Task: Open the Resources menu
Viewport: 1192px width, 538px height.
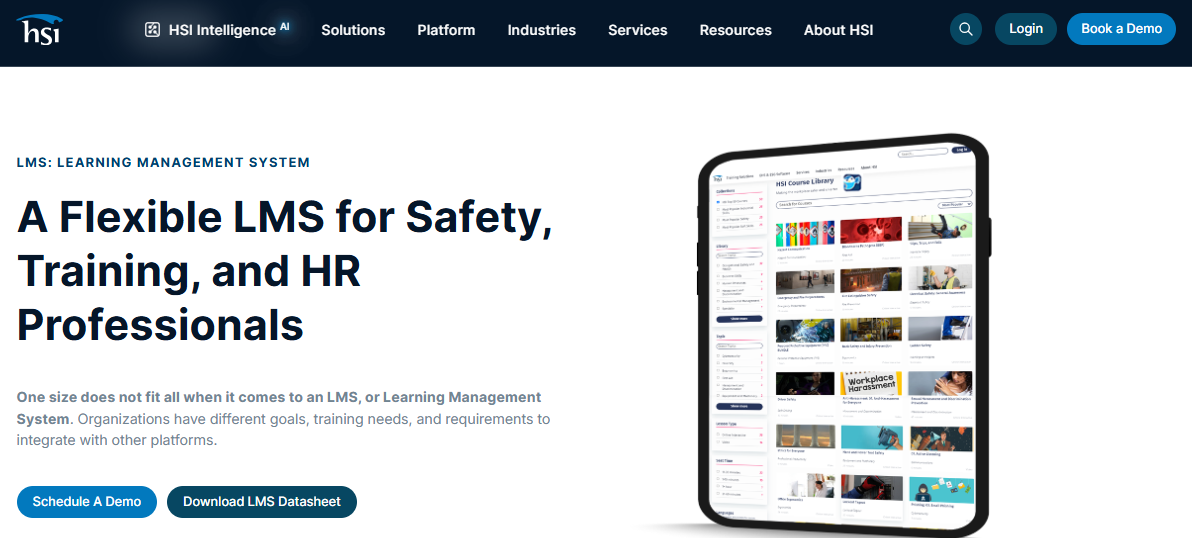Action: coord(735,30)
